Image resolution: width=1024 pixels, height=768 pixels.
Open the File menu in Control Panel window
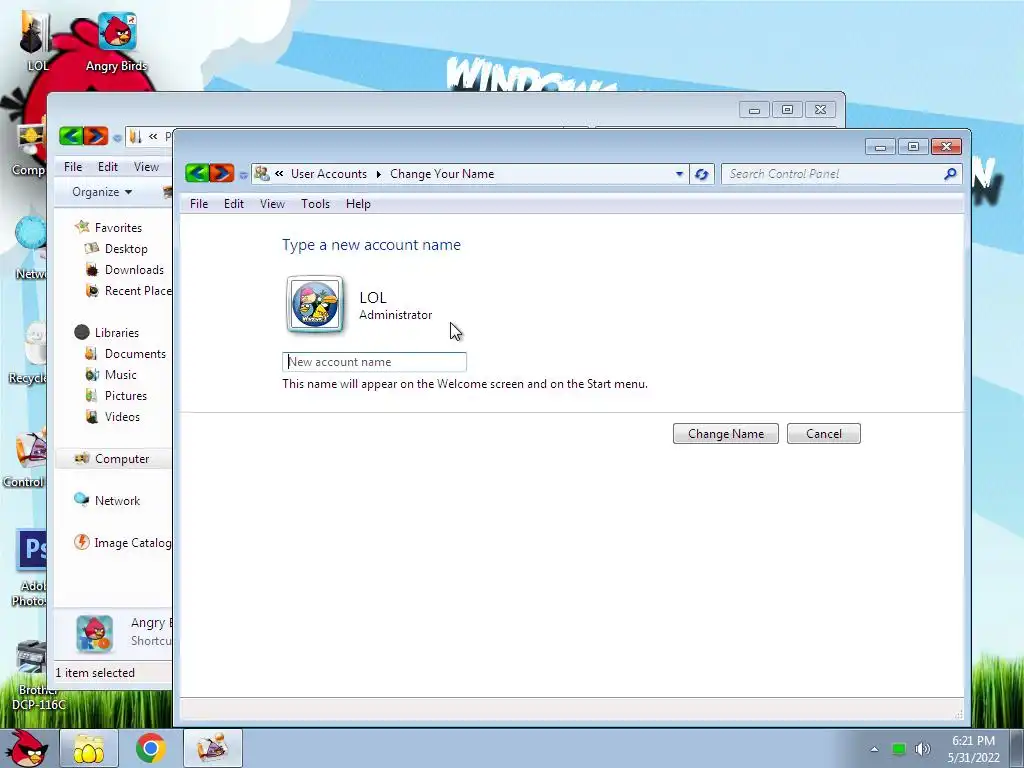point(199,204)
